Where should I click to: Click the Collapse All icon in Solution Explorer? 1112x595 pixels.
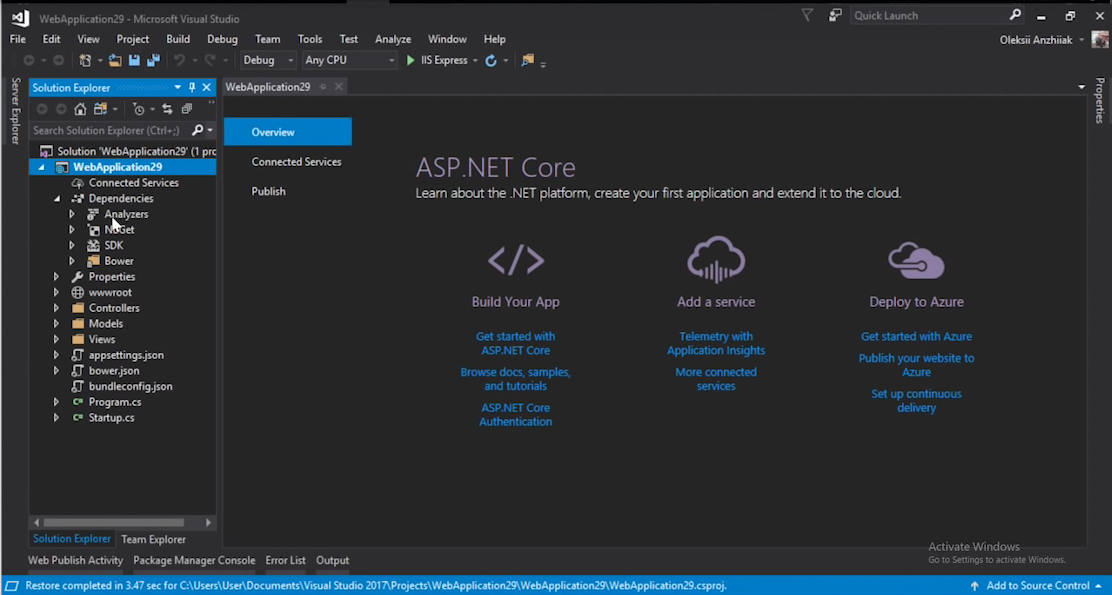point(186,109)
